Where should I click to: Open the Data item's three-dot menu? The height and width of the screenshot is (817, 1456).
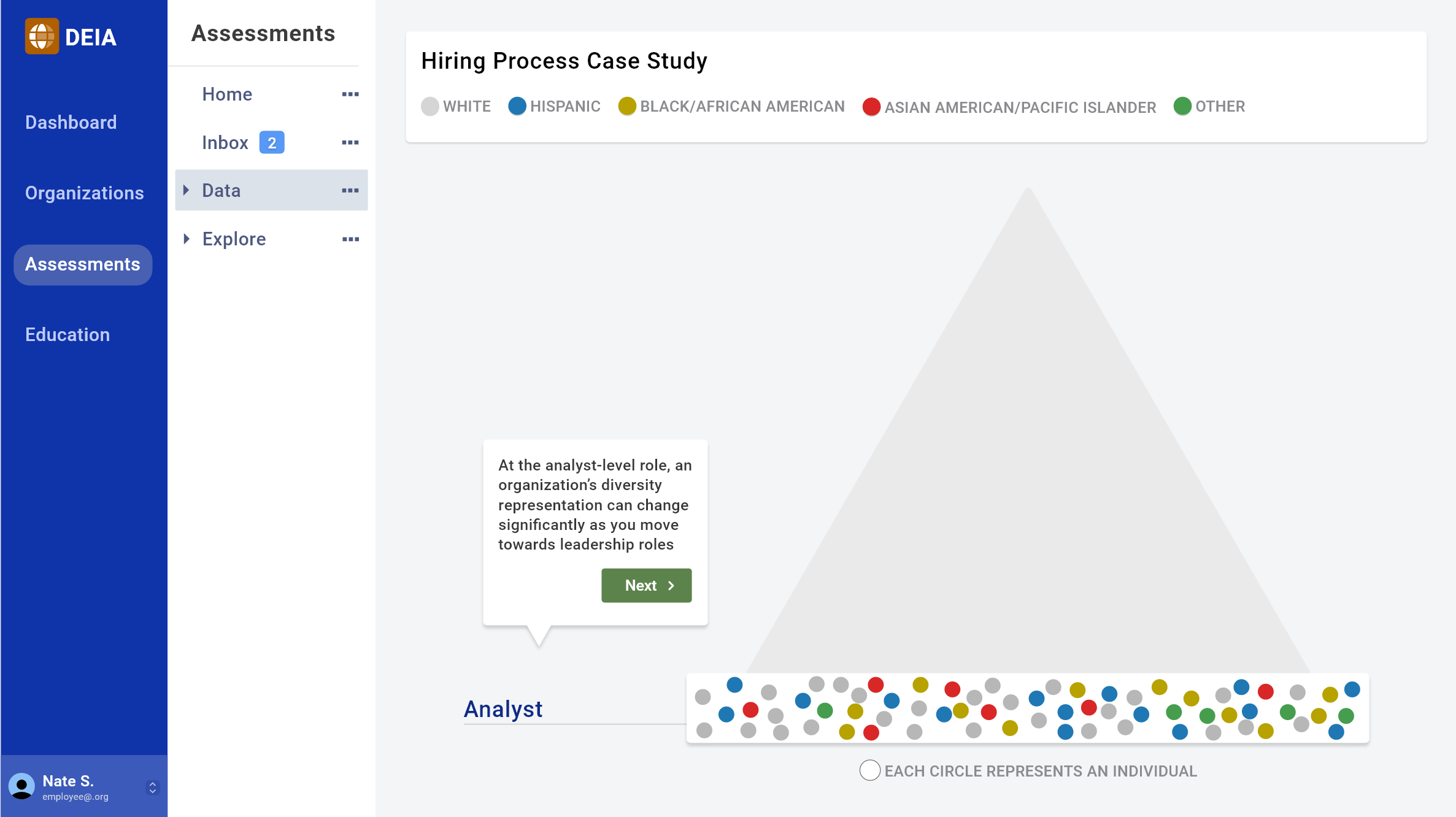tap(350, 191)
